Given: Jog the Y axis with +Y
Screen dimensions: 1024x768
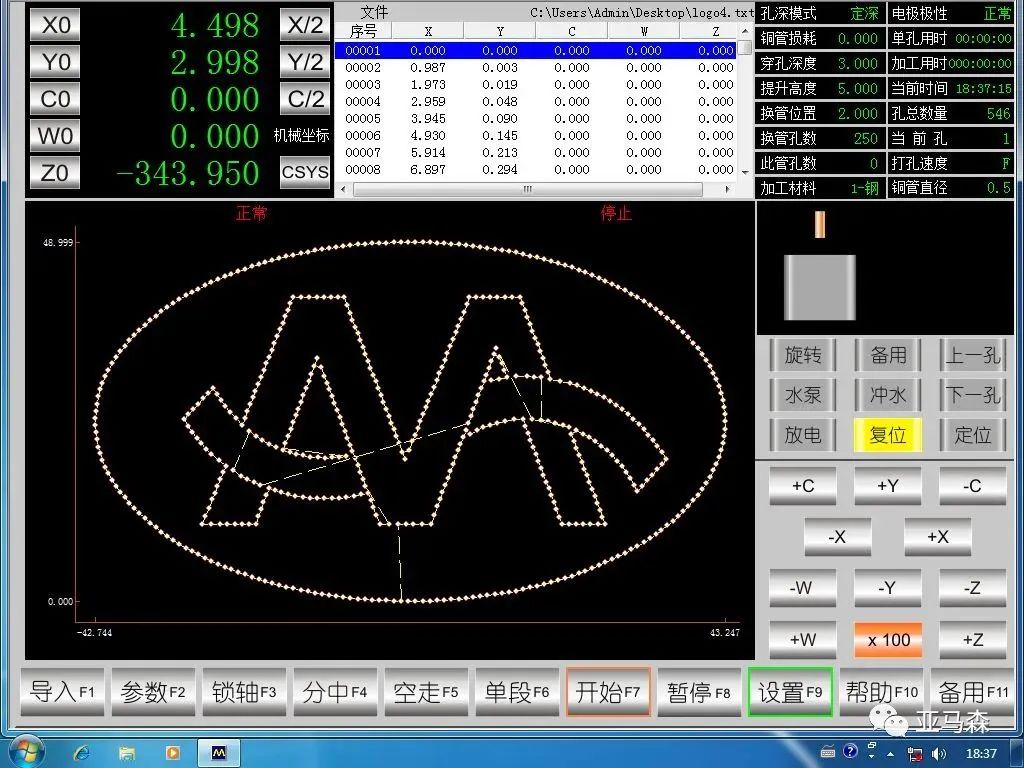Looking at the screenshot, I should 888,486.
